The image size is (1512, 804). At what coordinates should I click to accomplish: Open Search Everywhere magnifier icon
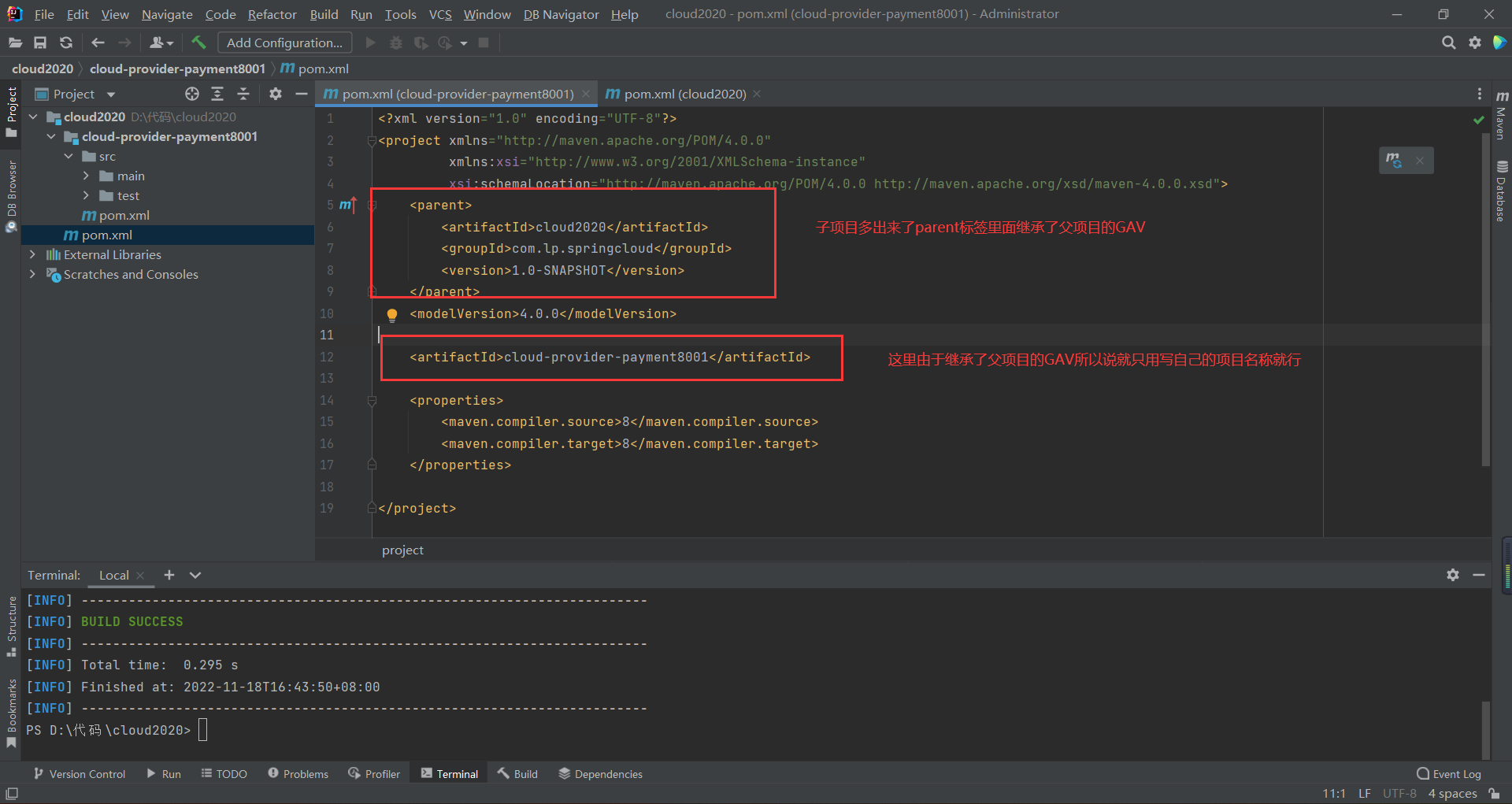1448,43
